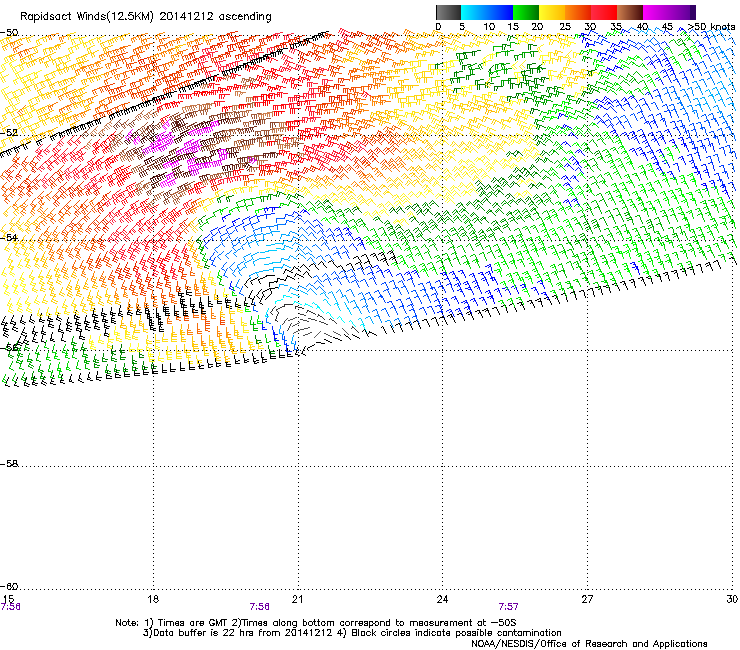The height and width of the screenshot is (650, 740).
Task: Click the orange 25-30 knots legend swatch
Action: coord(578,12)
